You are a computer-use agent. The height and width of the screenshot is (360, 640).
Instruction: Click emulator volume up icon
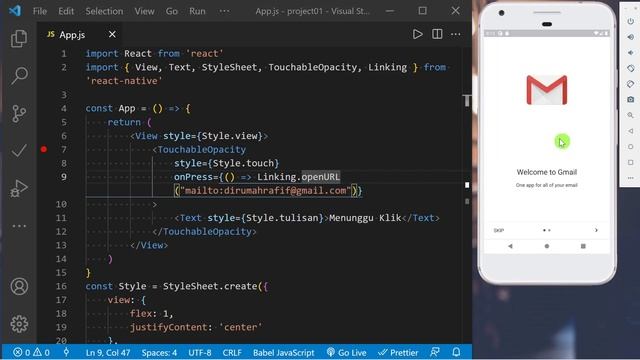(x=631, y=37)
